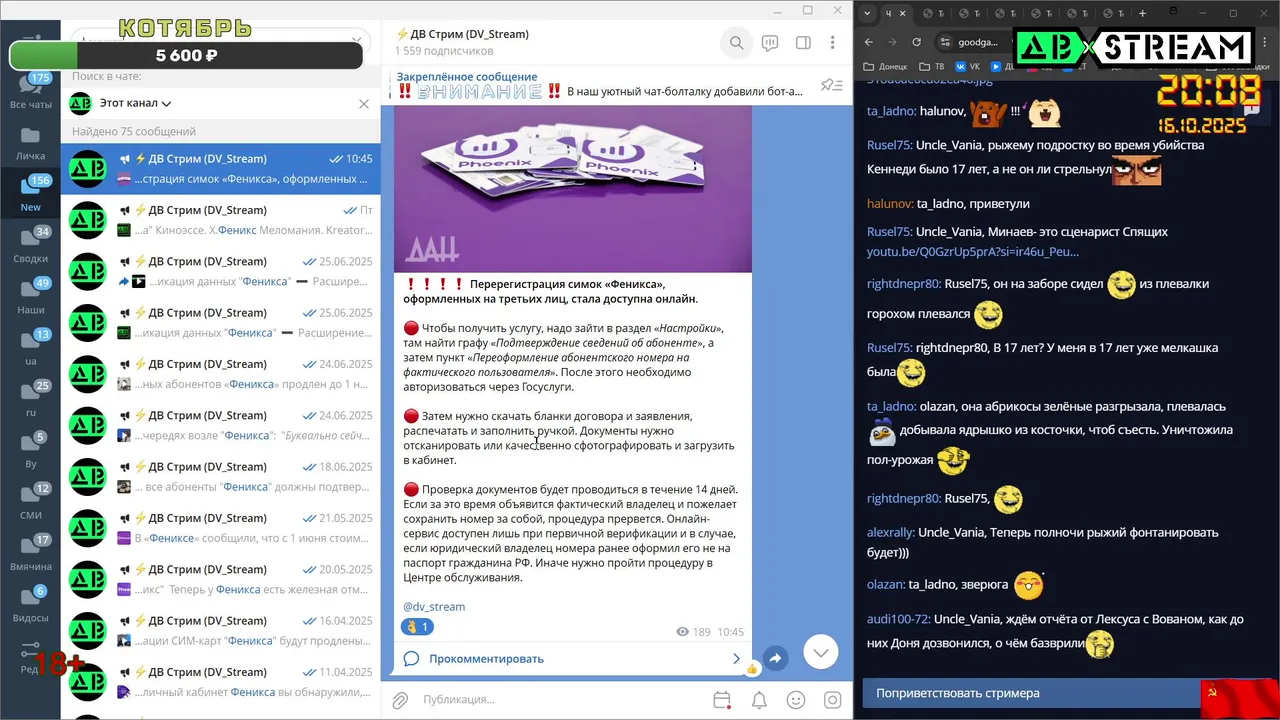Close the in-chat search panel
Viewport: 1280px width, 720px height.
[364, 103]
